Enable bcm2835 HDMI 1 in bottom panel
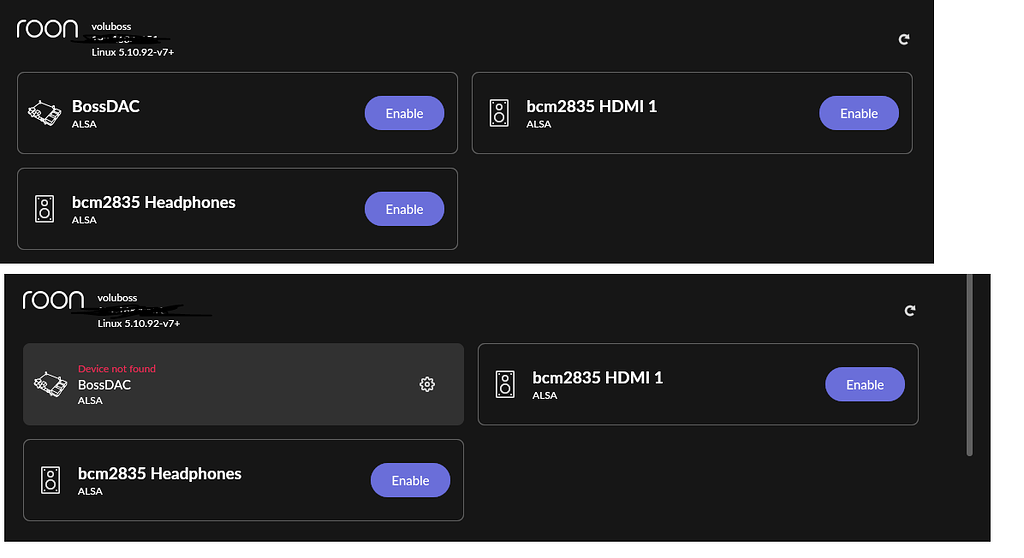The width and height of the screenshot is (1024, 558). pos(865,384)
